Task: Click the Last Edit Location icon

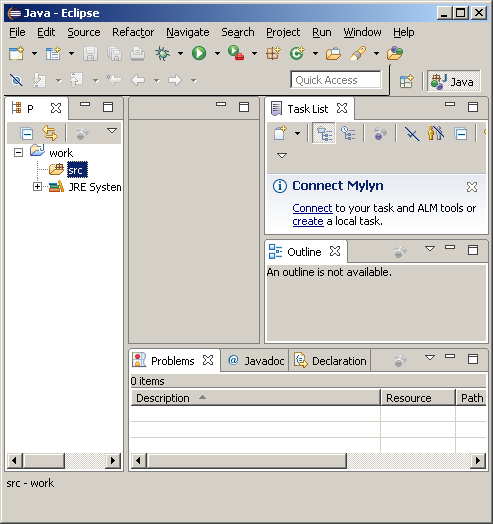Action: [x=114, y=80]
